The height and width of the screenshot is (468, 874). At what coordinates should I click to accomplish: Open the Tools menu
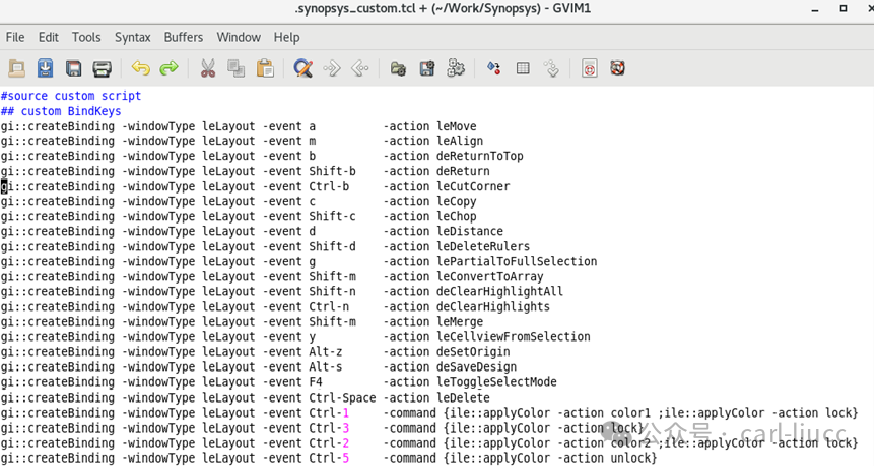coord(86,37)
